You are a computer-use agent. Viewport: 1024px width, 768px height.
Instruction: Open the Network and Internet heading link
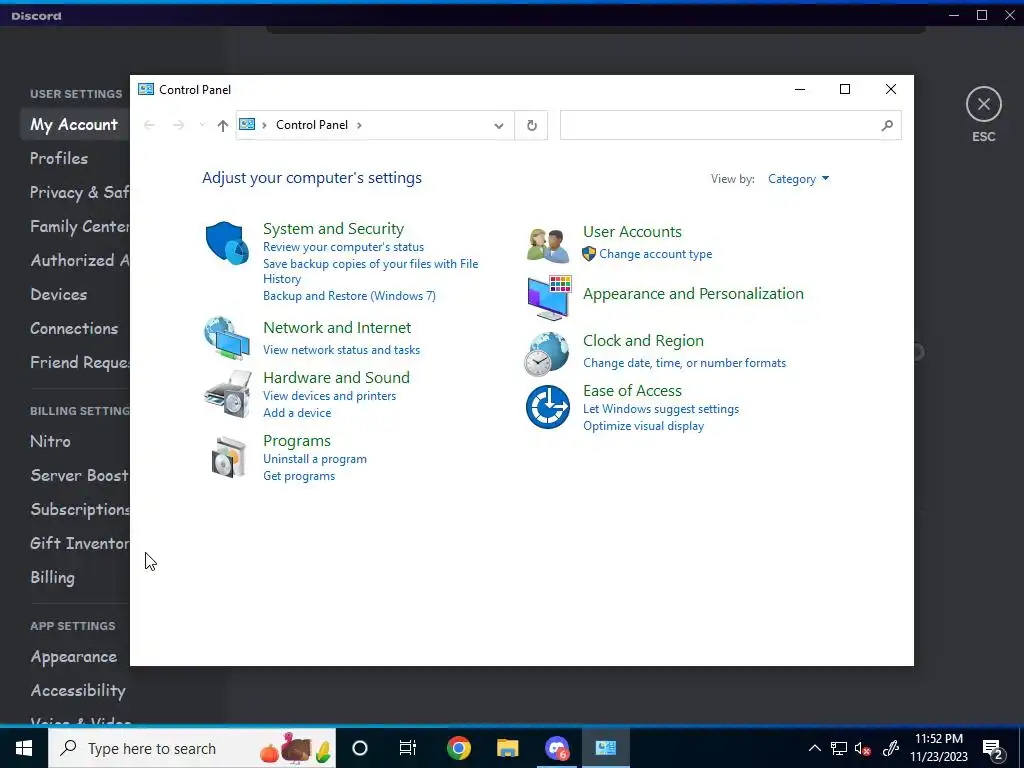click(337, 328)
